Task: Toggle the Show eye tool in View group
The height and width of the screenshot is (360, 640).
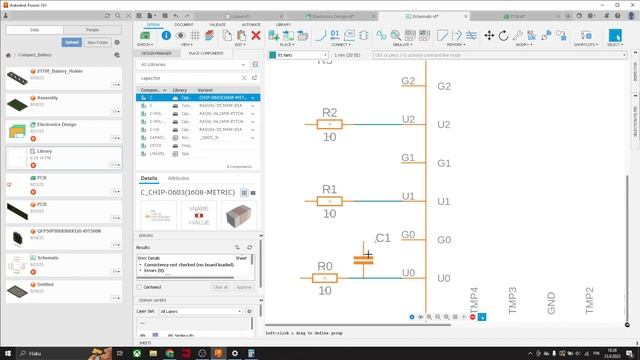Action: point(180,36)
